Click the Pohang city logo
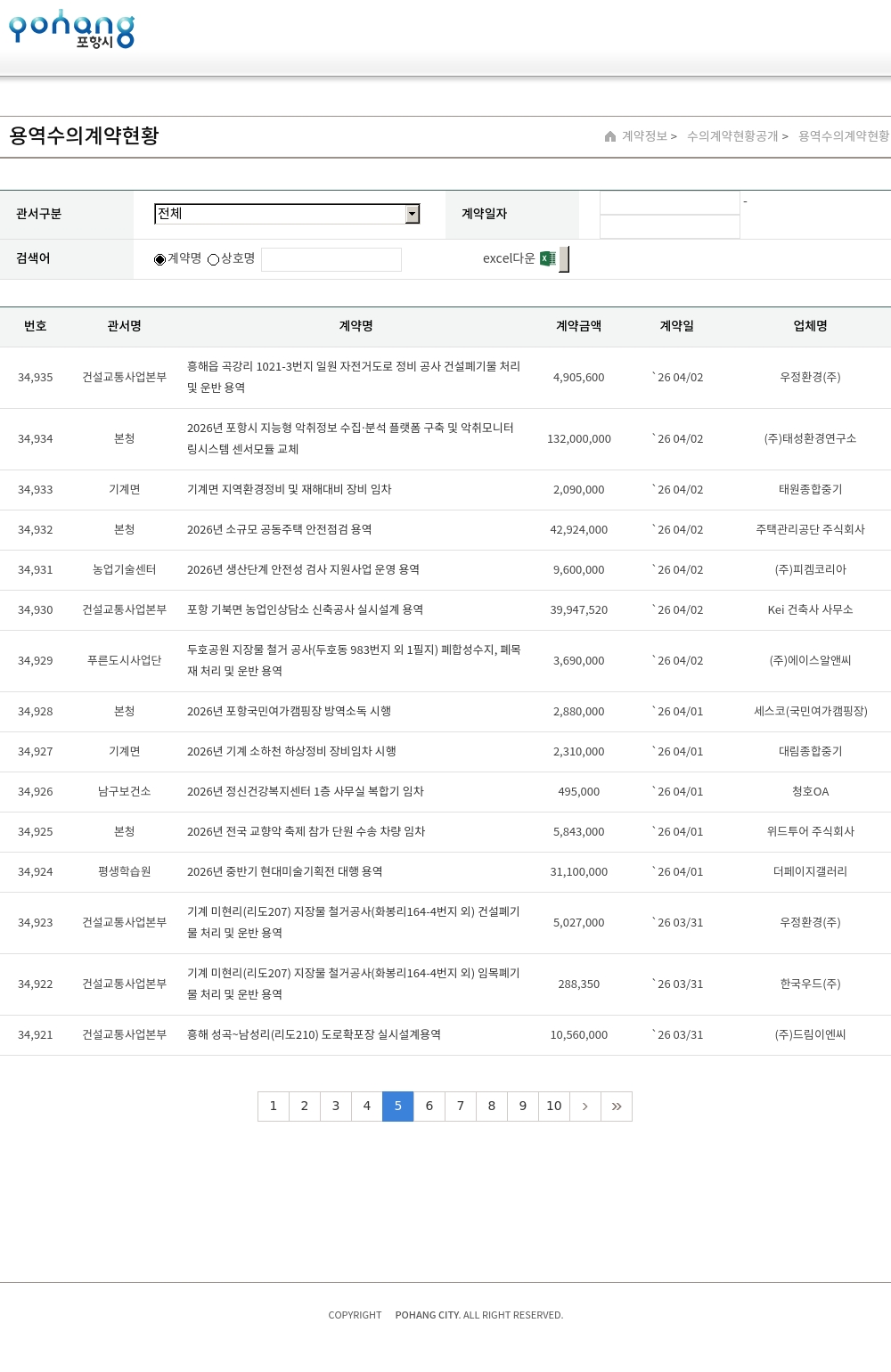Screen dimensions: 891x1372 pos(71,29)
